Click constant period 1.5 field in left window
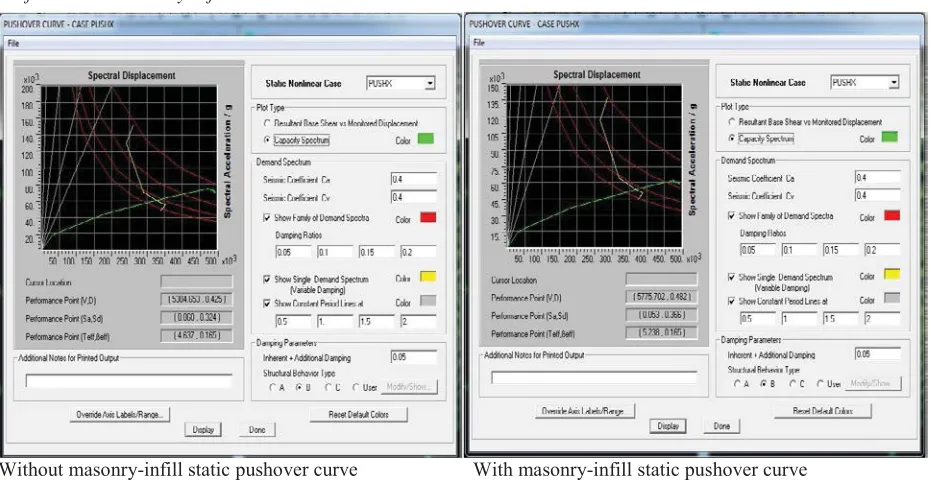The height and width of the screenshot is (484, 930). pos(377,321)
